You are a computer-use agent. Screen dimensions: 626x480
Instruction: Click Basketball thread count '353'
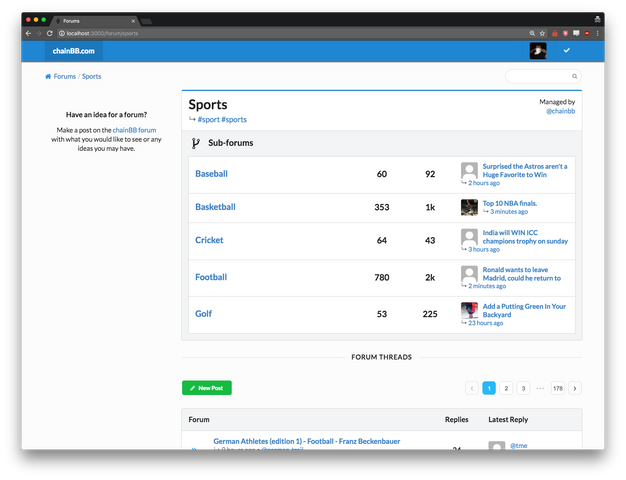(x=382, y=207)
